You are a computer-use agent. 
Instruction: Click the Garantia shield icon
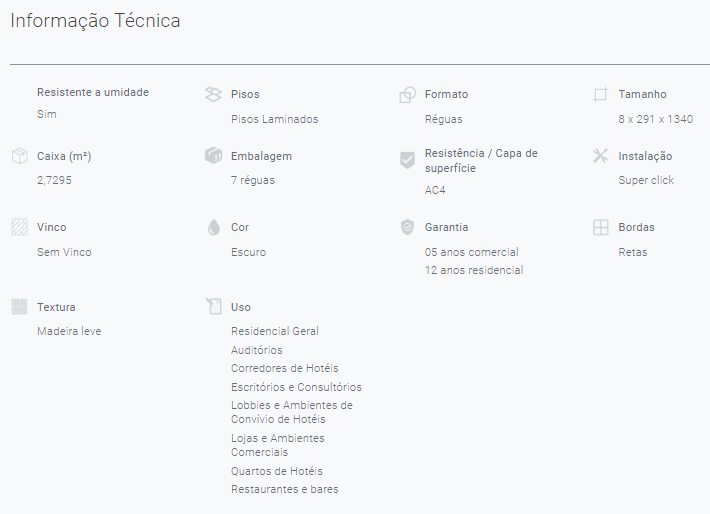[x=407, y=227]
